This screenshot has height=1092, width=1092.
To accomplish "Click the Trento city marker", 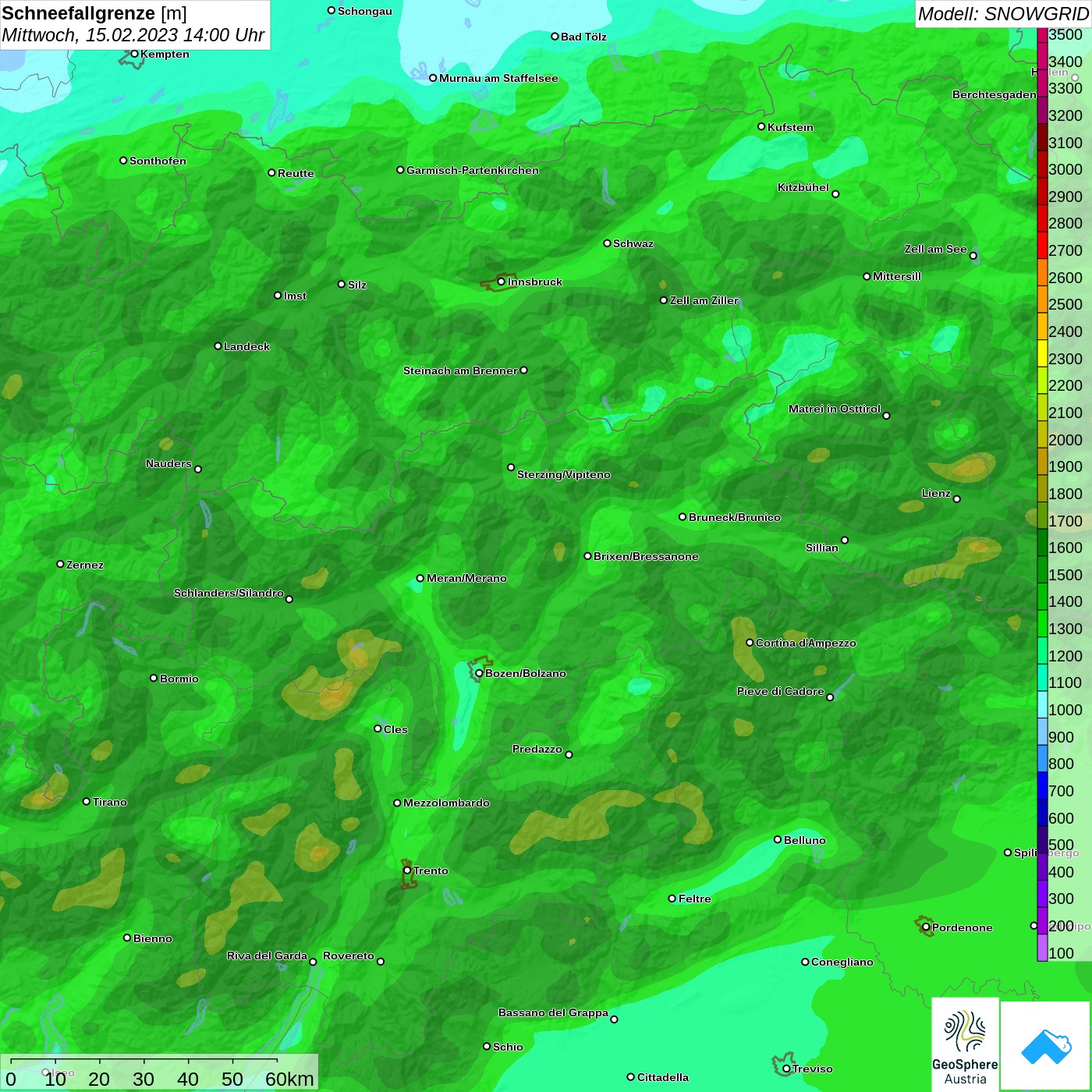I will click(407, 870).
